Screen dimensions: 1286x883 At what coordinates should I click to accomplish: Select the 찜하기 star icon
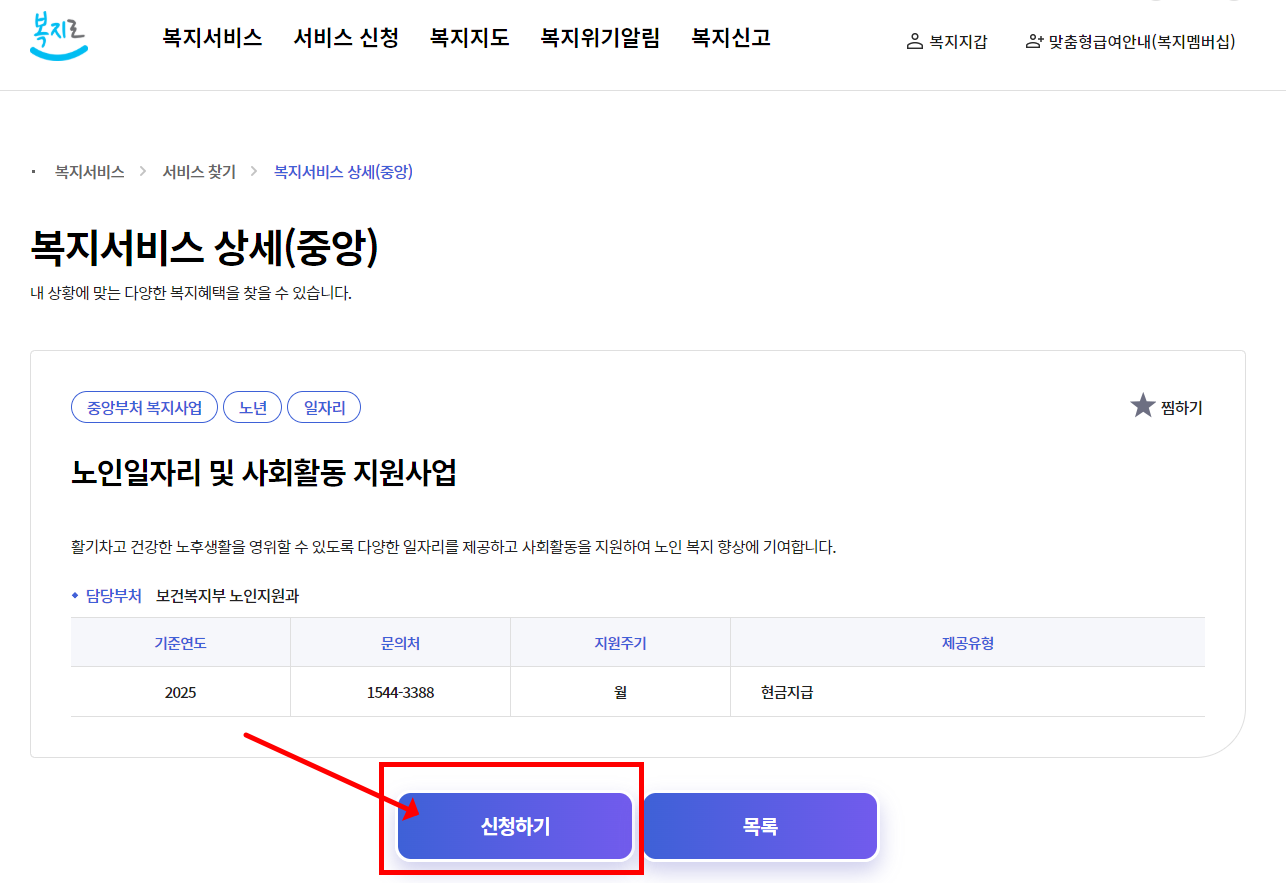pyautogui.click(x=1142, y=406)
